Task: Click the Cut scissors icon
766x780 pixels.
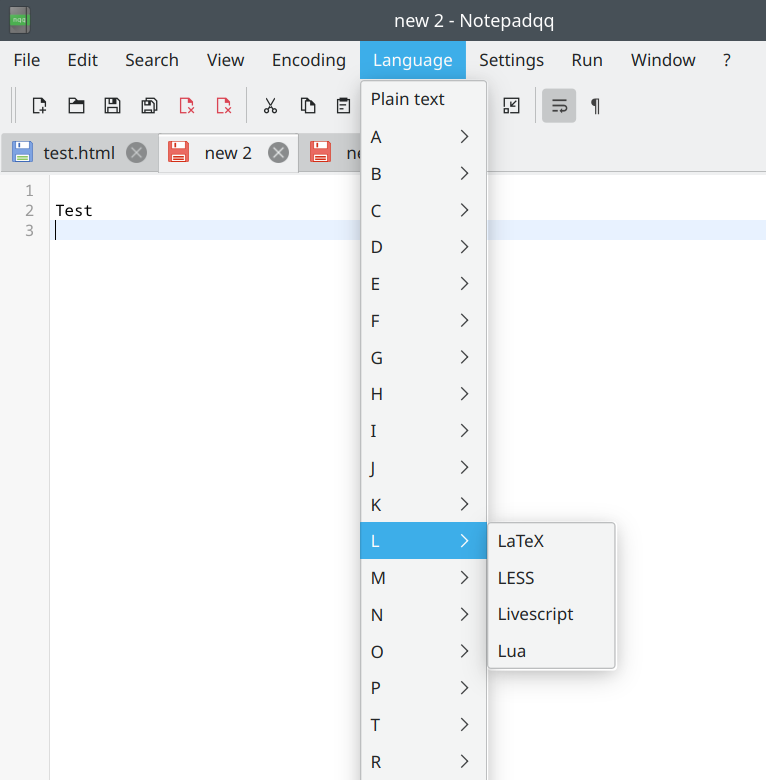Action: pos(270,106)
